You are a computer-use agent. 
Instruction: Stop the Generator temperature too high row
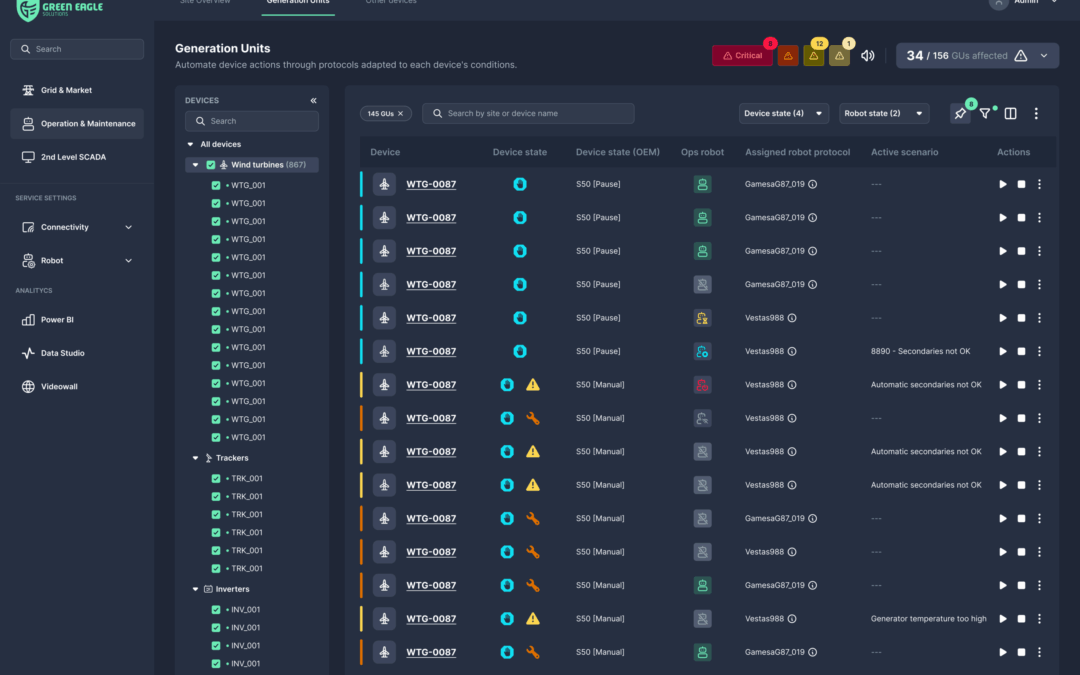click(x=1021, y=619)
